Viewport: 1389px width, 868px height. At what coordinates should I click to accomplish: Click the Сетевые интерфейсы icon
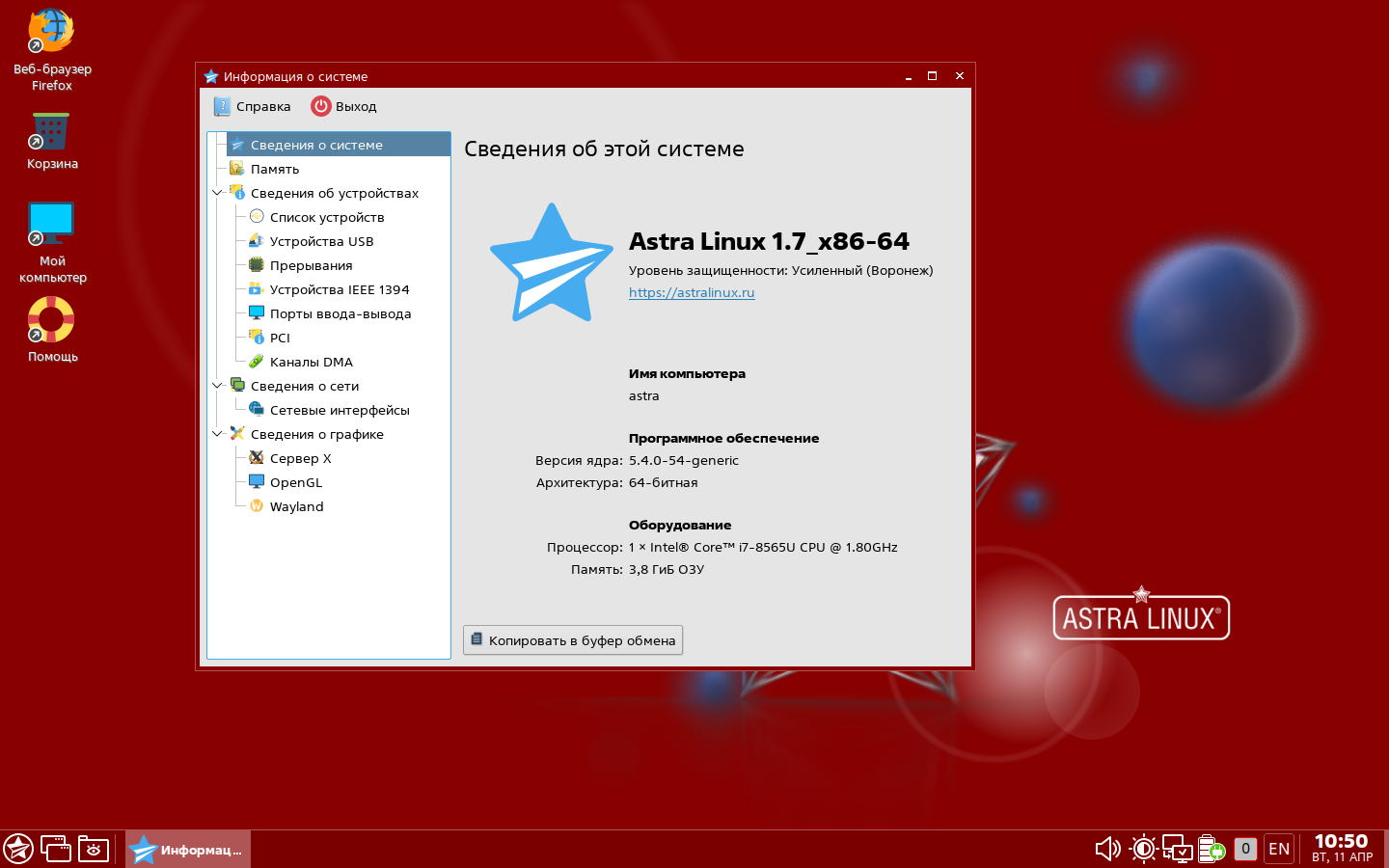257,410
